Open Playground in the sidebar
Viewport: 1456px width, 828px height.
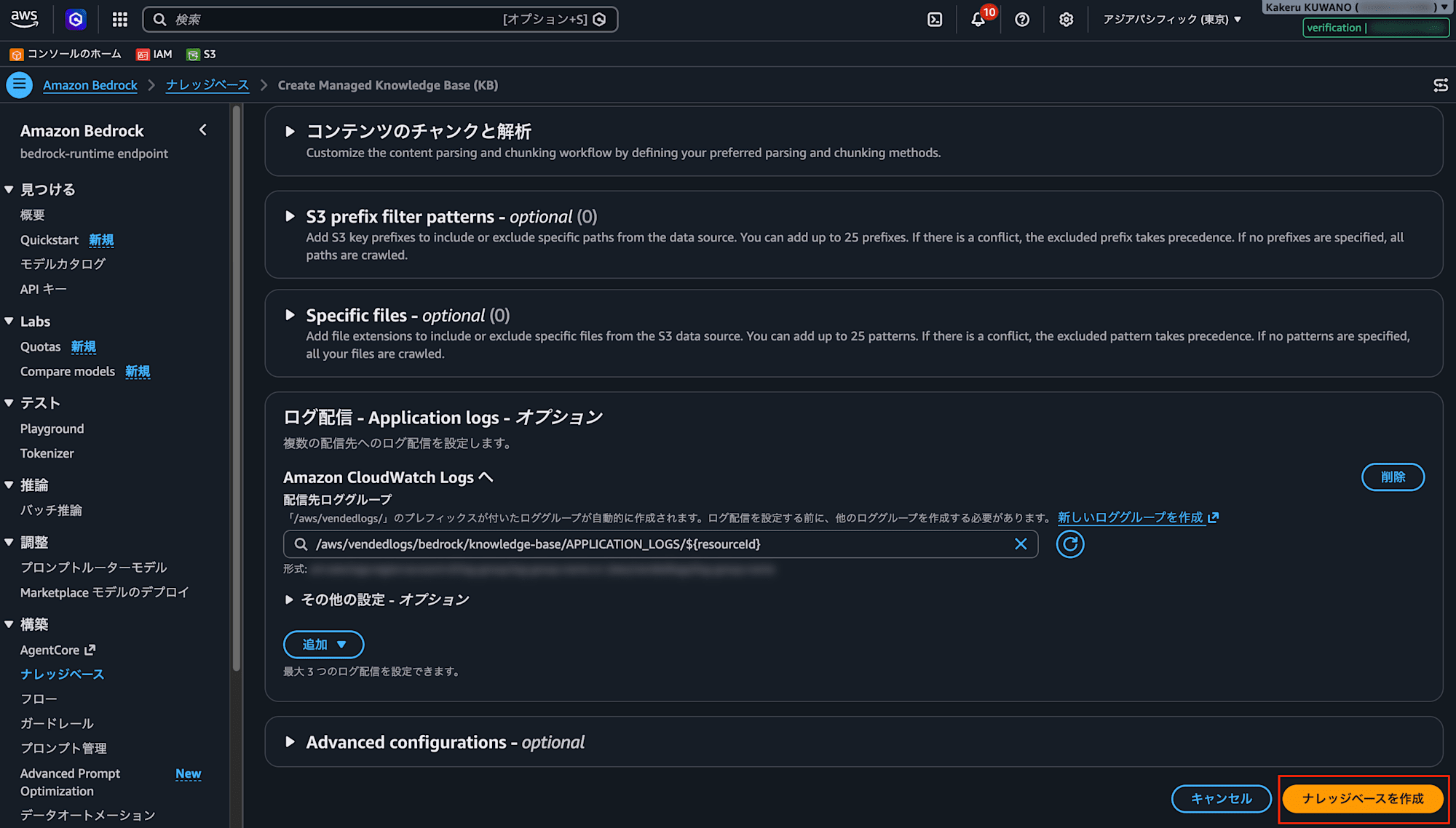[x=52, y=429]
